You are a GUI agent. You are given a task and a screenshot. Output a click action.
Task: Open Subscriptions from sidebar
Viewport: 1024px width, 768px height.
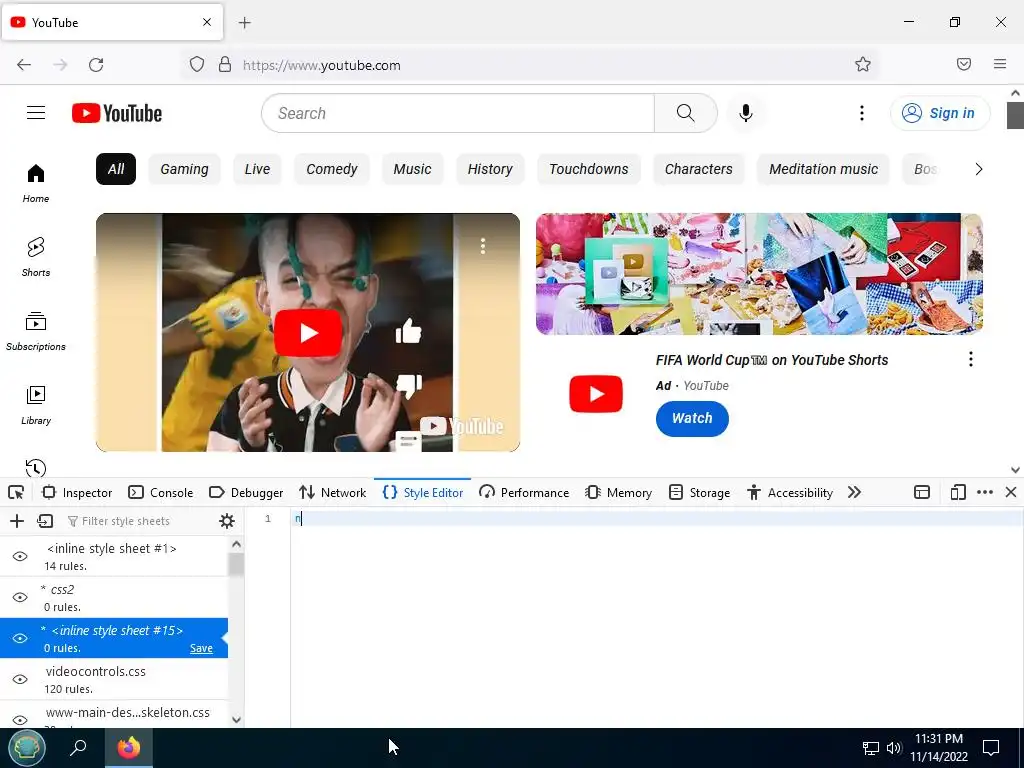36,331
